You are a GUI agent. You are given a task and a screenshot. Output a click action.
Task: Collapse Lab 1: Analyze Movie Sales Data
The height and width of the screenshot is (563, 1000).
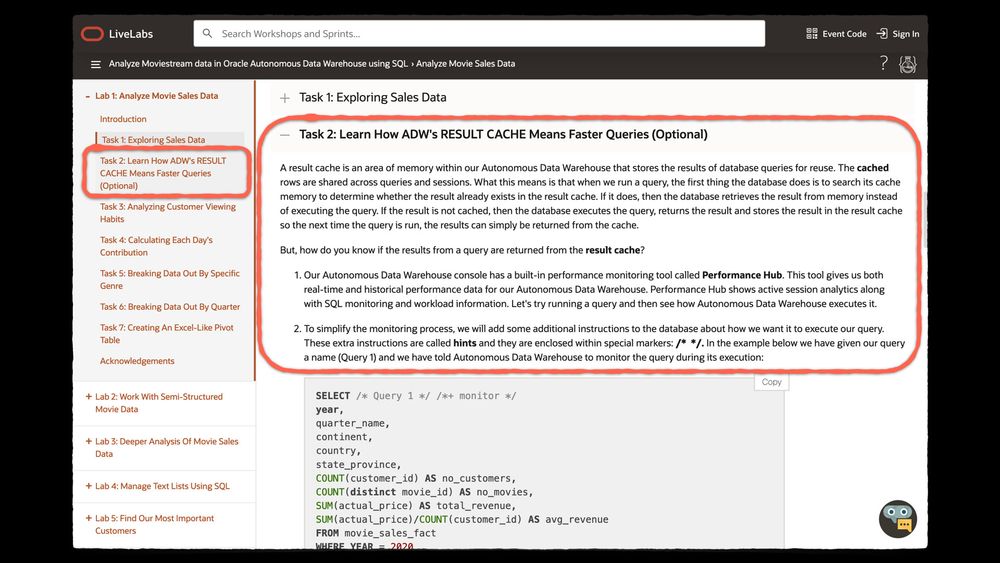[x=87, y=96]
